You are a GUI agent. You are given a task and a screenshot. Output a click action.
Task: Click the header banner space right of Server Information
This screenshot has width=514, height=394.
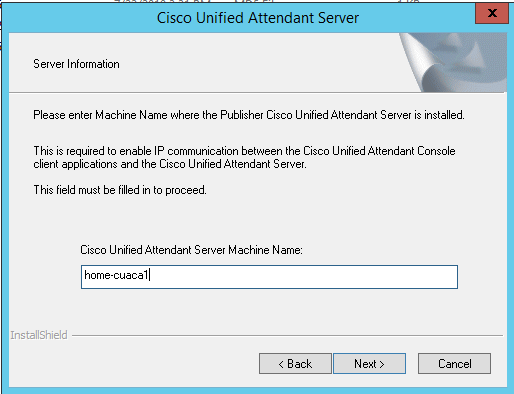tap(260, 63)
